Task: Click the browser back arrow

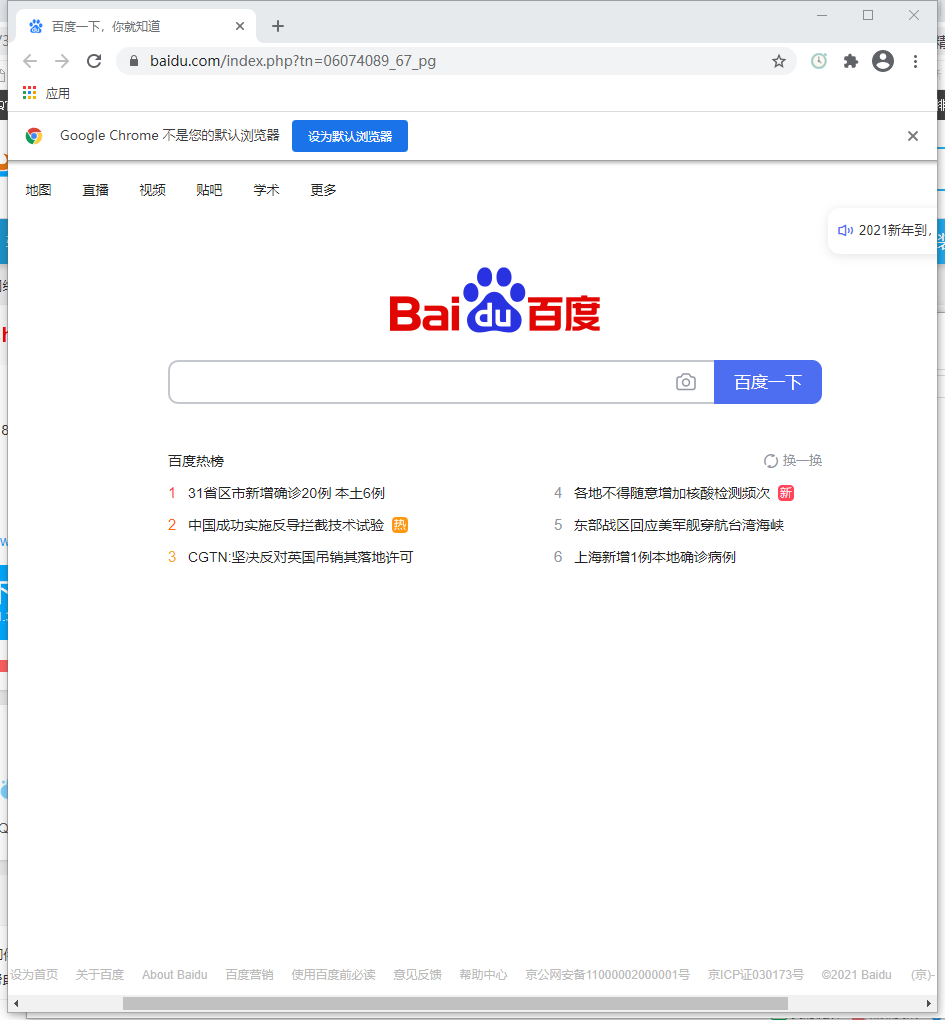Action: pos(30,61)
